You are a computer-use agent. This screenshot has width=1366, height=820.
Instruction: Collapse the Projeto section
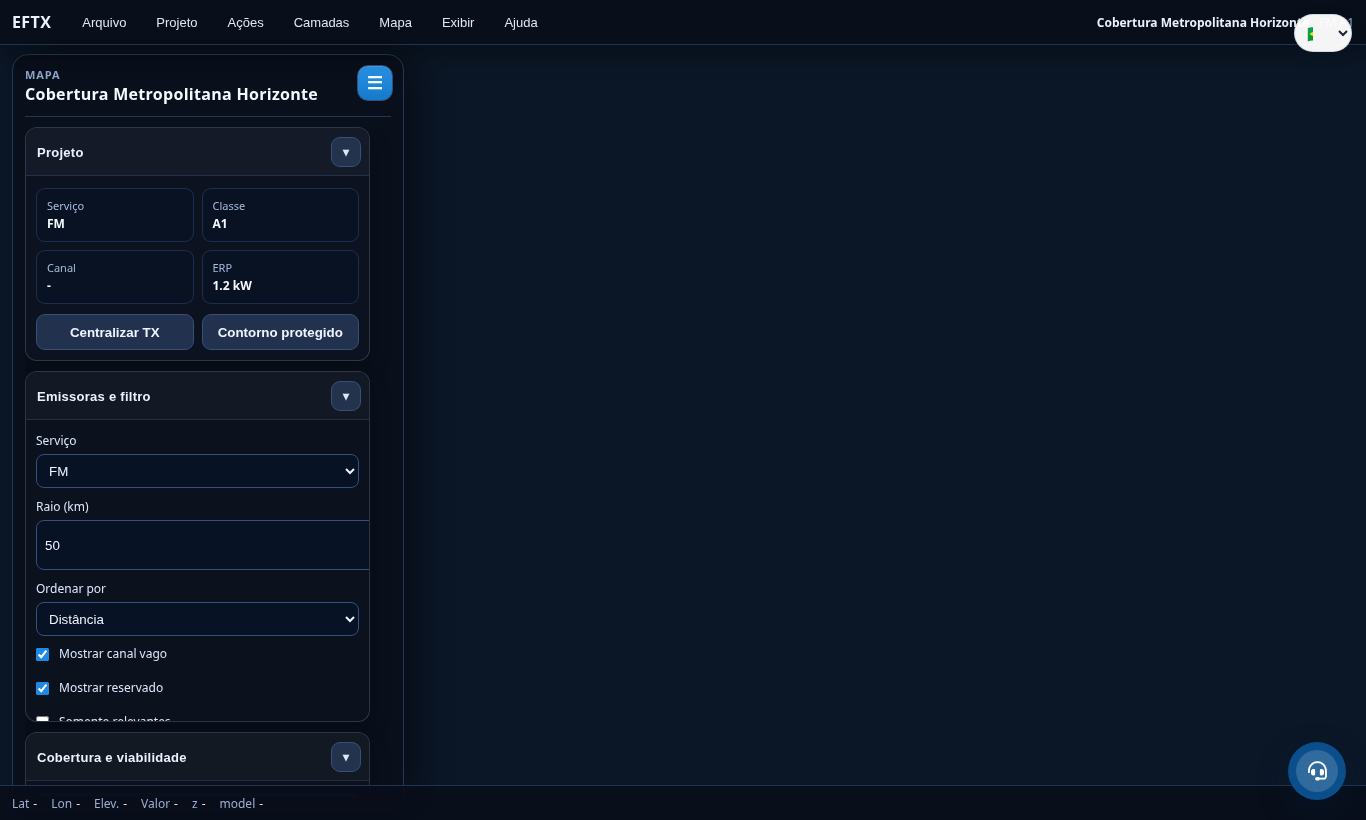coord(346,152)
